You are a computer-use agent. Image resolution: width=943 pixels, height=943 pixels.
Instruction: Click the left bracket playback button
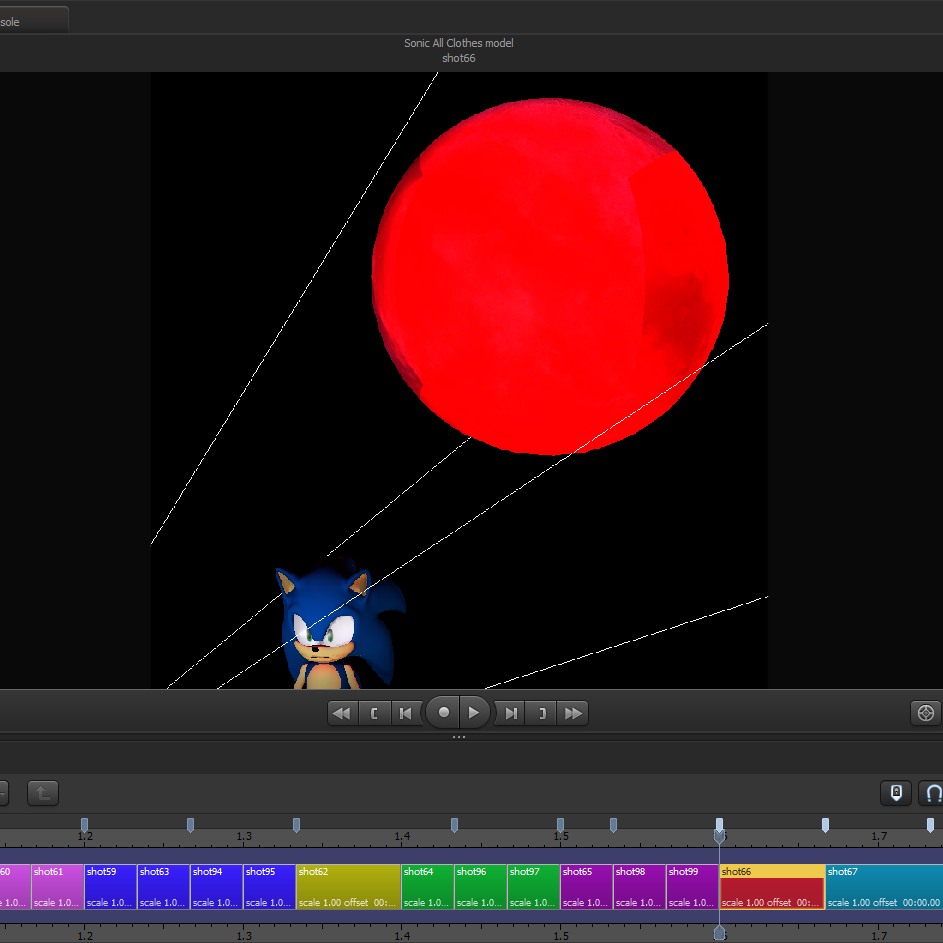coord(374,713)
